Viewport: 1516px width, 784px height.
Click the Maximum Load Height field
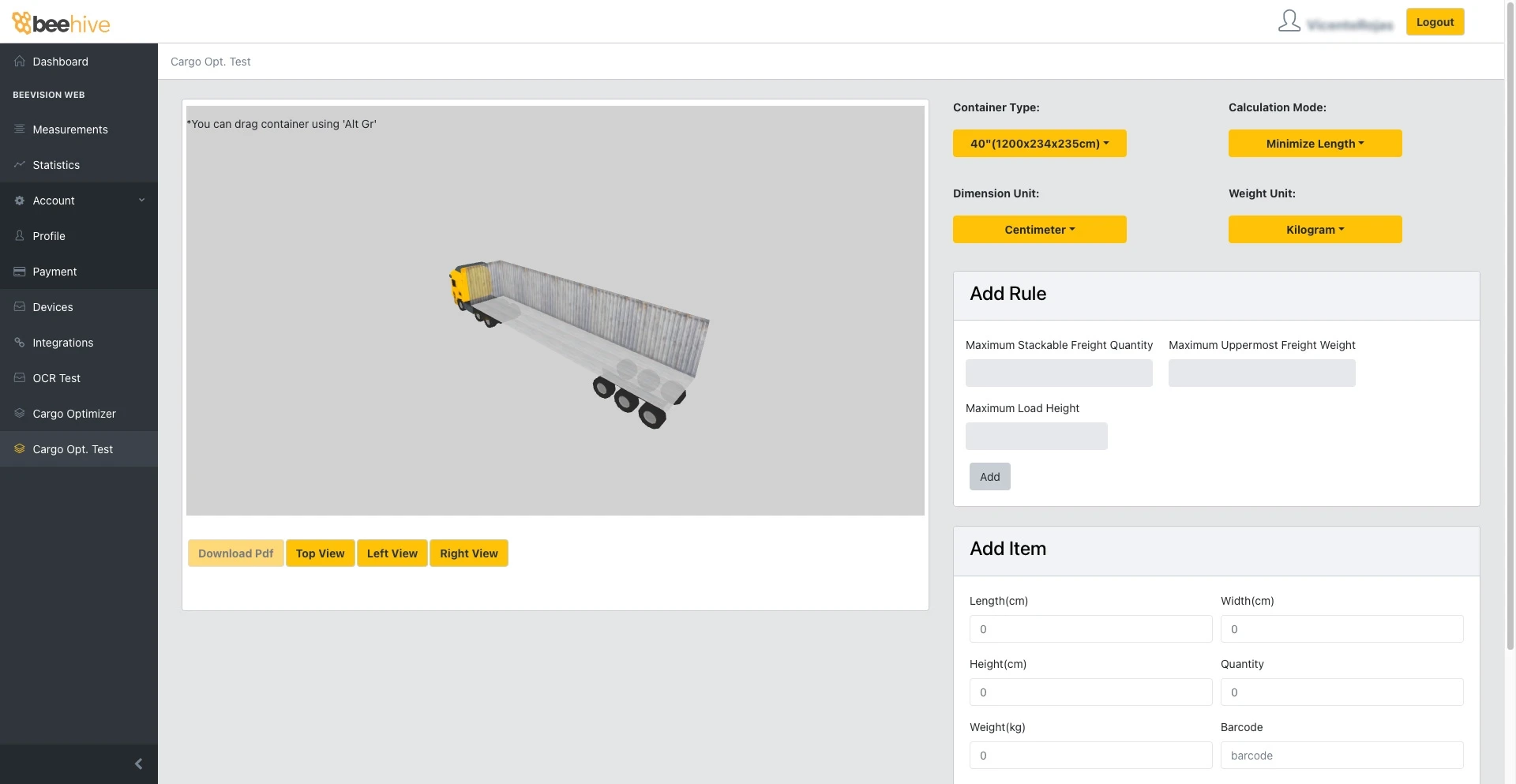point(1036,437)
